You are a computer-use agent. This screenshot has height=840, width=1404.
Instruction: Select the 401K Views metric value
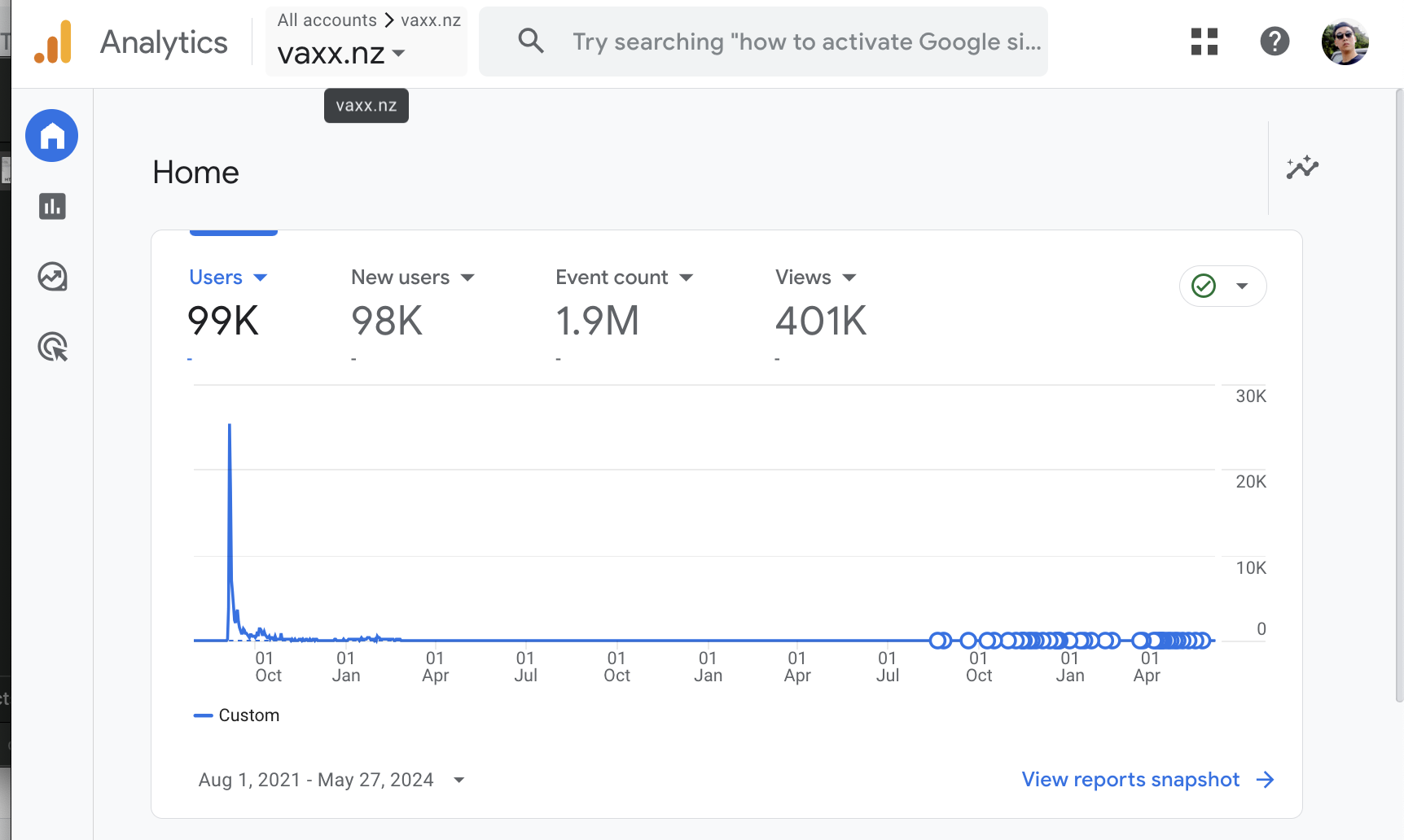(x=821, y=321)
